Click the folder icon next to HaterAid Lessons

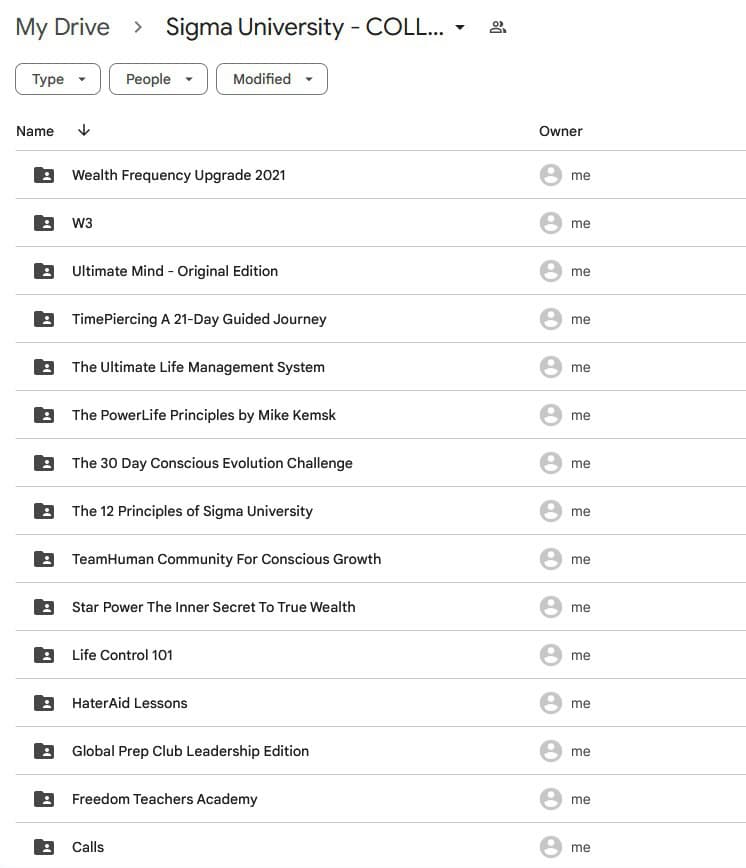tap(44, 703)
